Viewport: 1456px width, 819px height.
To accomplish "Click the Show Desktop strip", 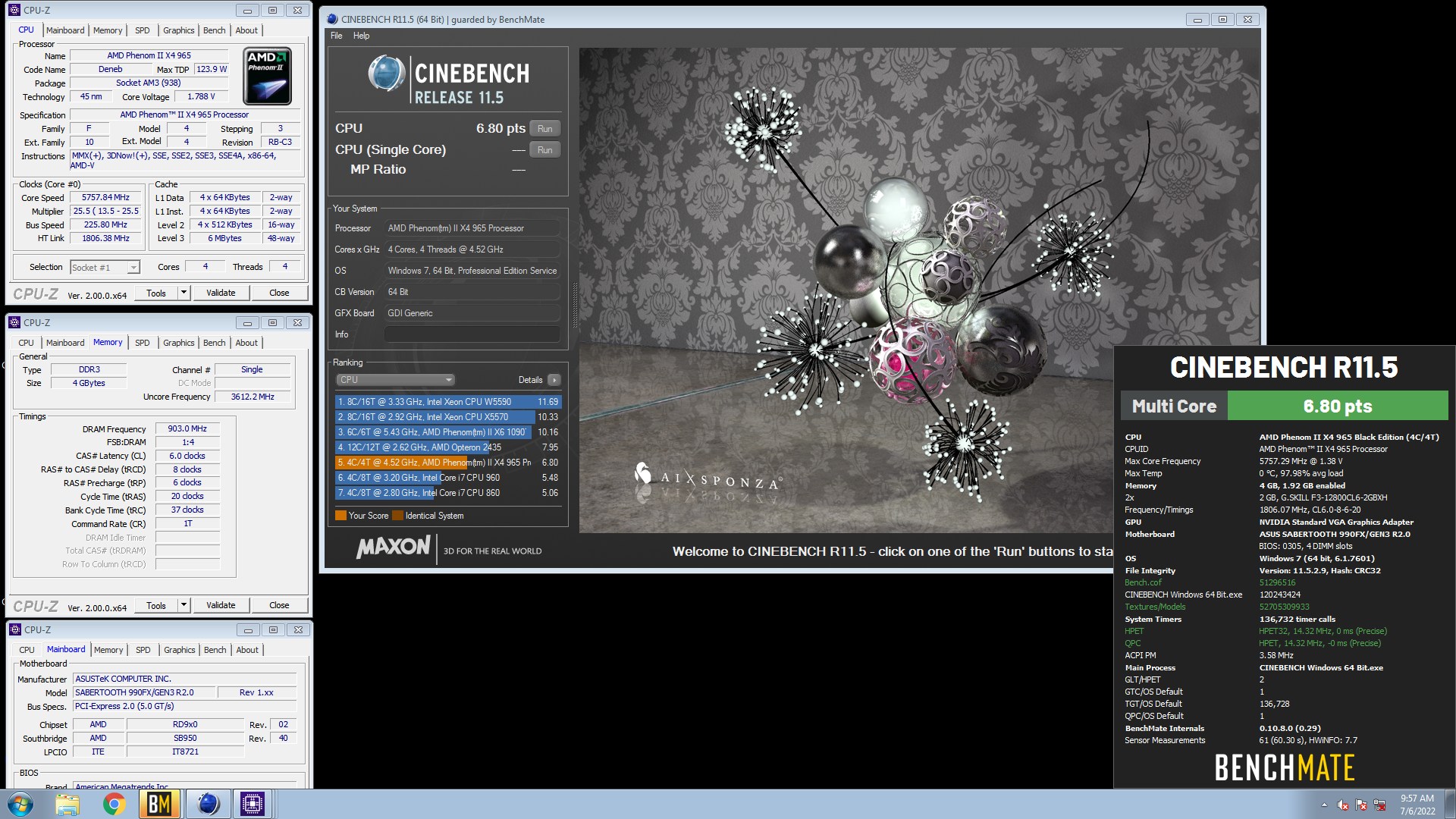I will 1450,804.
